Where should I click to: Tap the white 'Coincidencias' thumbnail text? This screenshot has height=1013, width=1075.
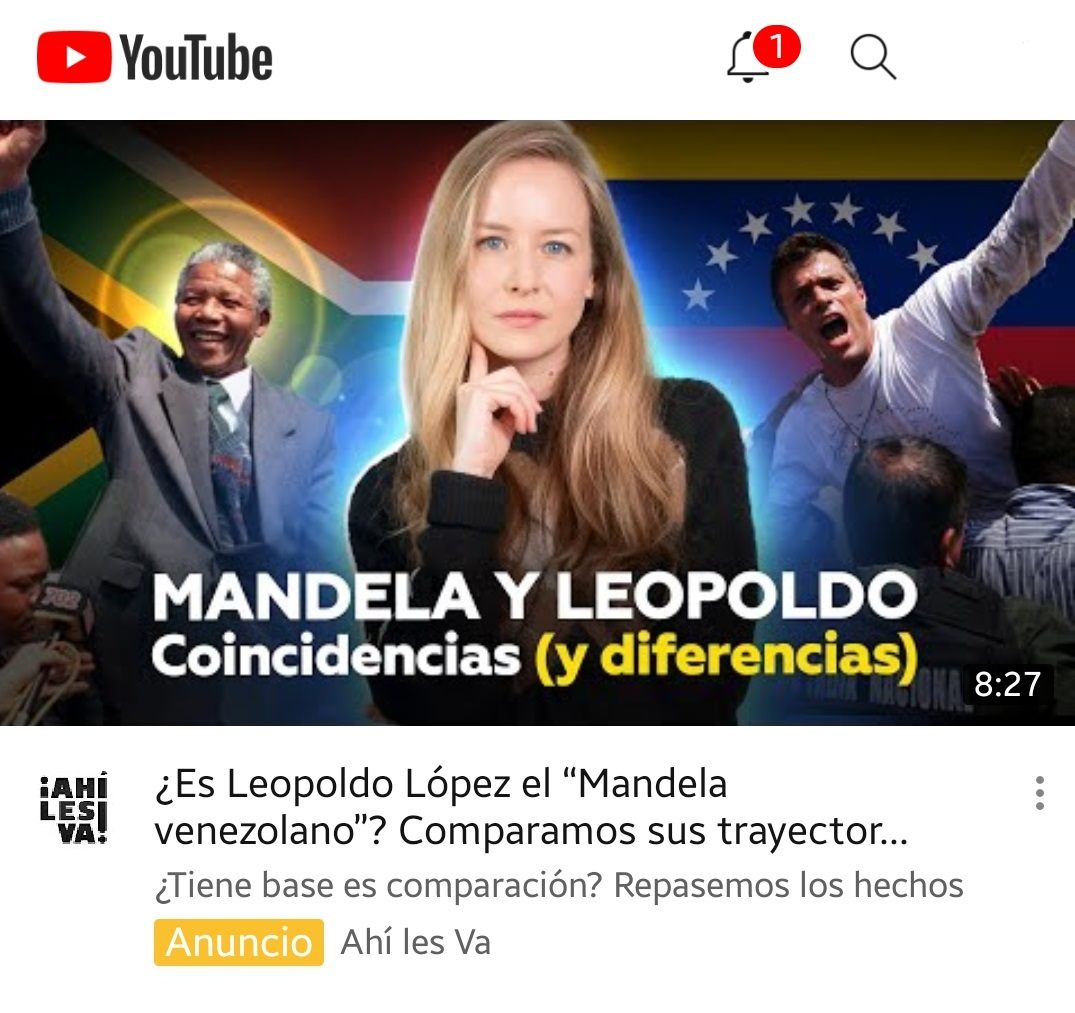[336, 656]
